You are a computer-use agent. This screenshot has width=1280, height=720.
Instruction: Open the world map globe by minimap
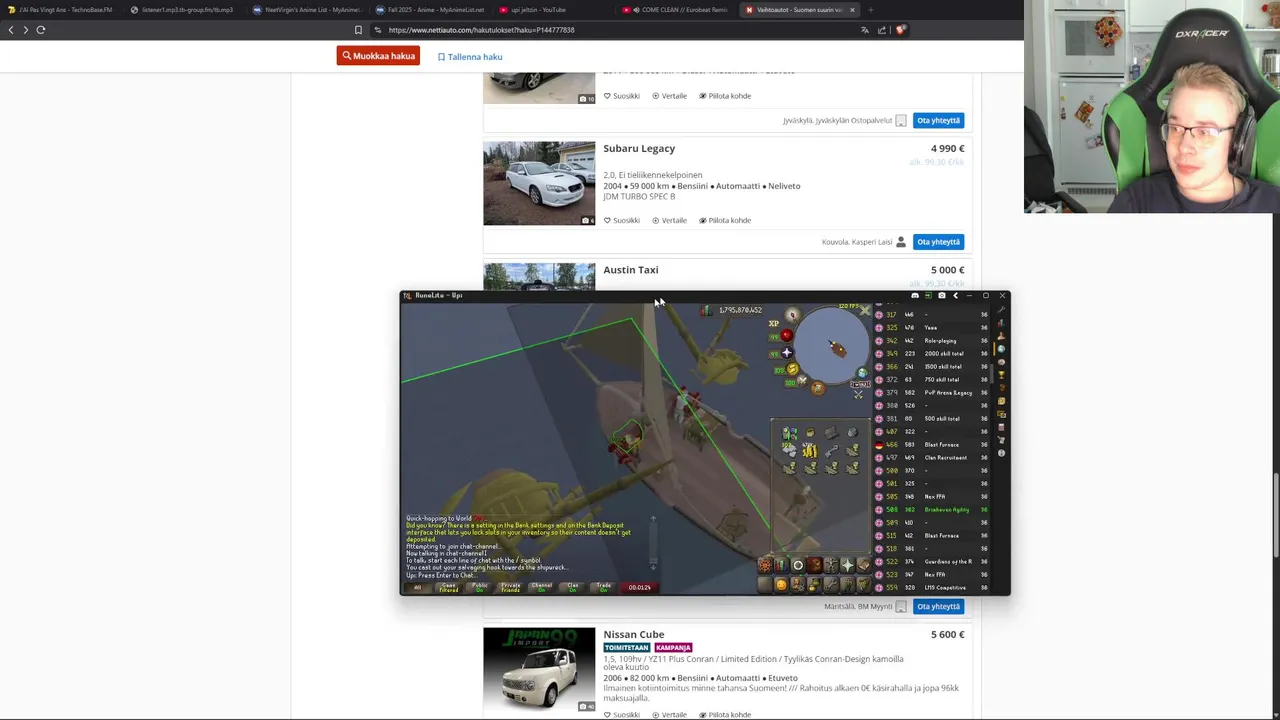[x=863, y=373]
